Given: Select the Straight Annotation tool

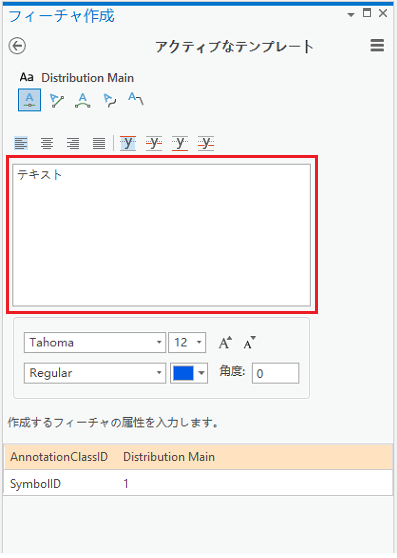Looking at the screenshot, I should coord(56,100).
